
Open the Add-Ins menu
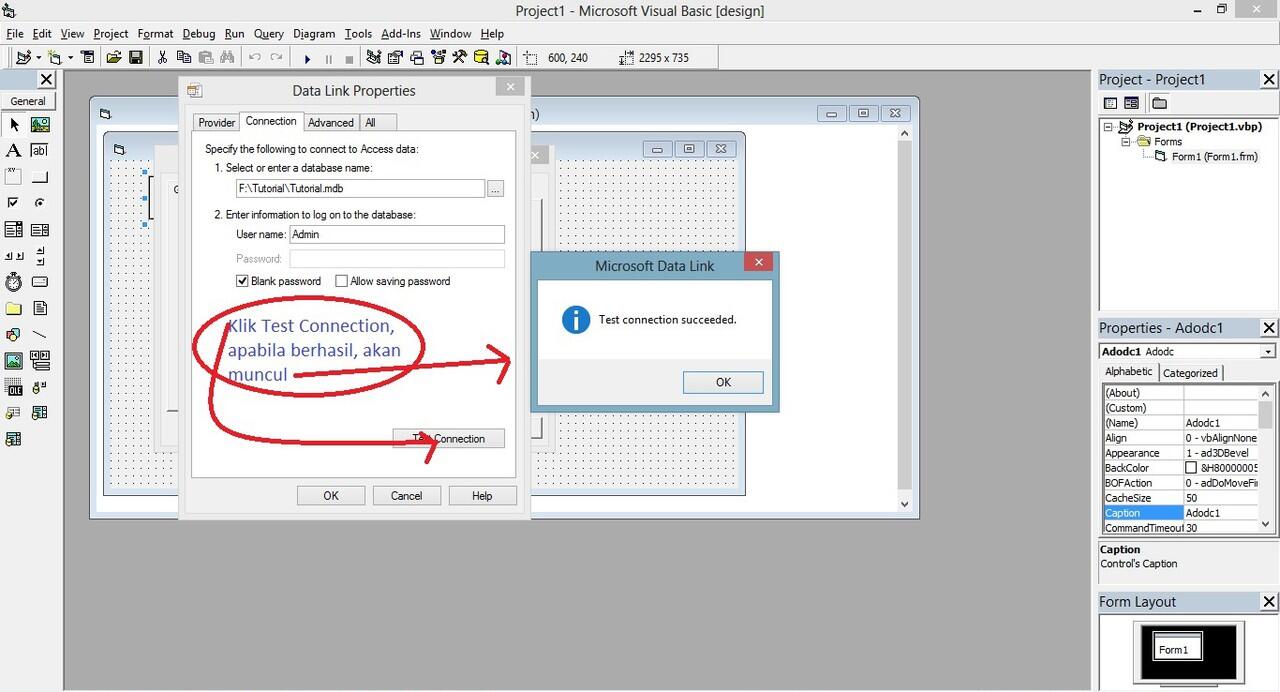401,33
